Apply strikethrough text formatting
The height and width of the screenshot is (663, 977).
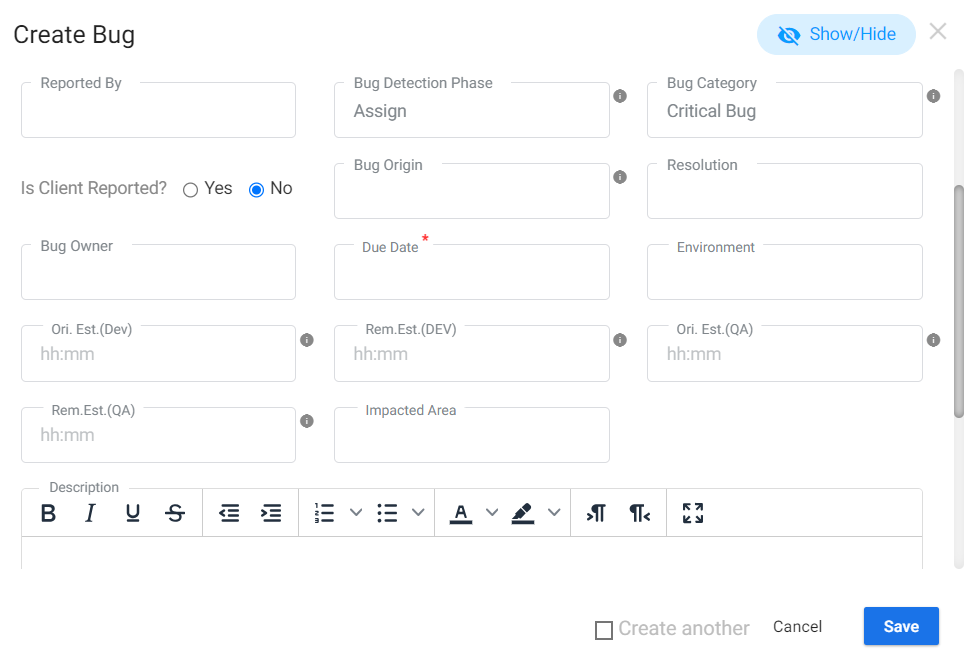coord(175,513)
